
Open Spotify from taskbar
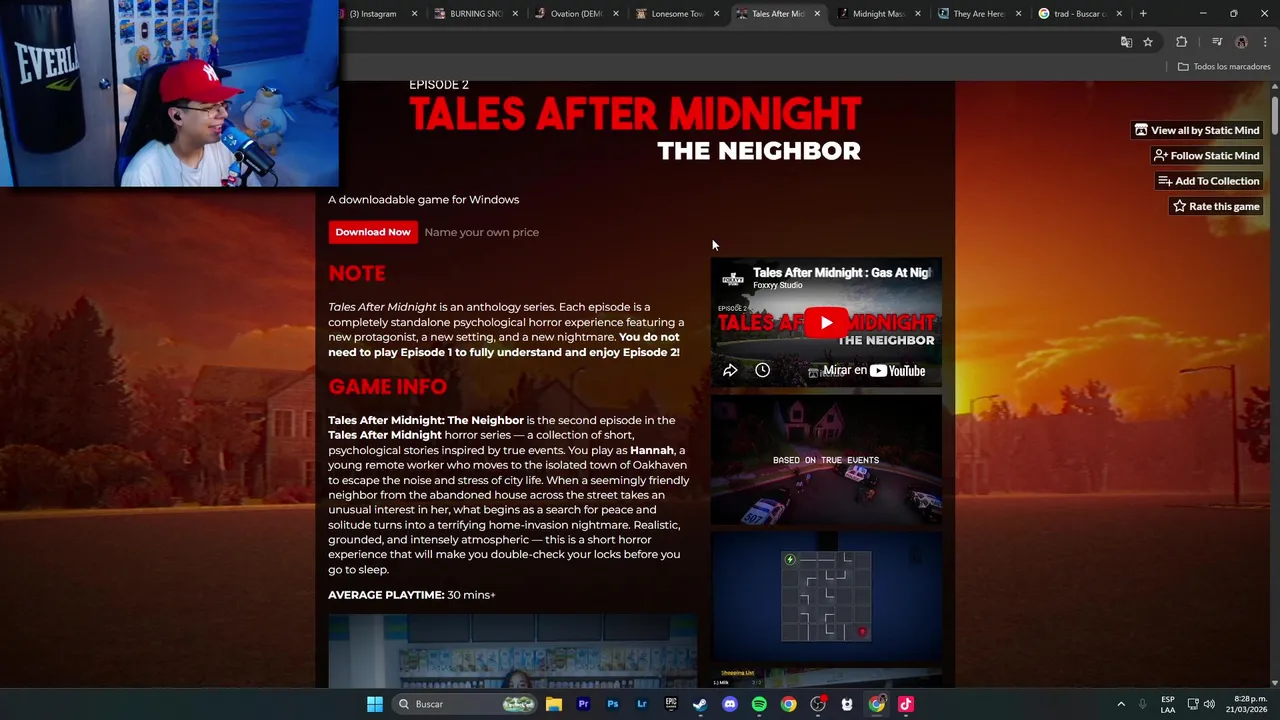click(759, 704)
